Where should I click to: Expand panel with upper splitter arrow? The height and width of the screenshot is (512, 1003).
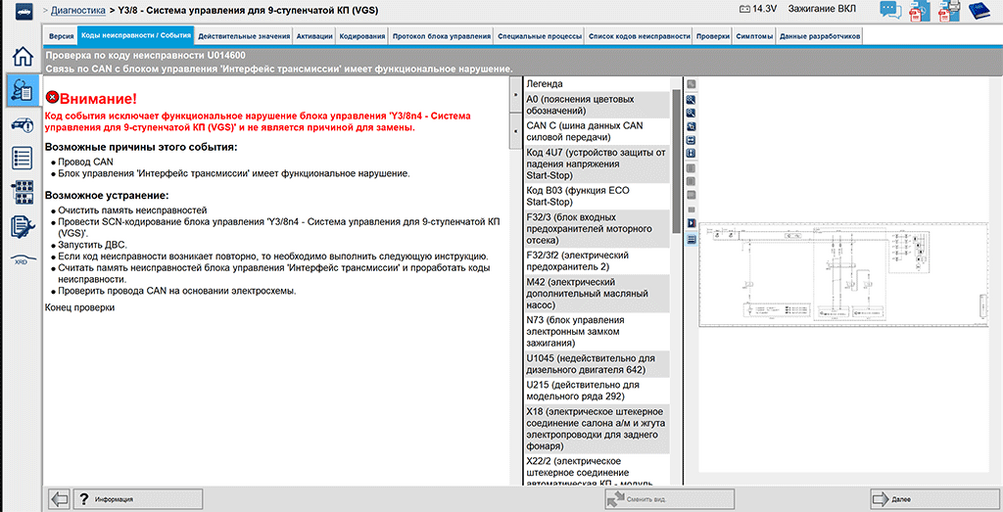(515, 95)
